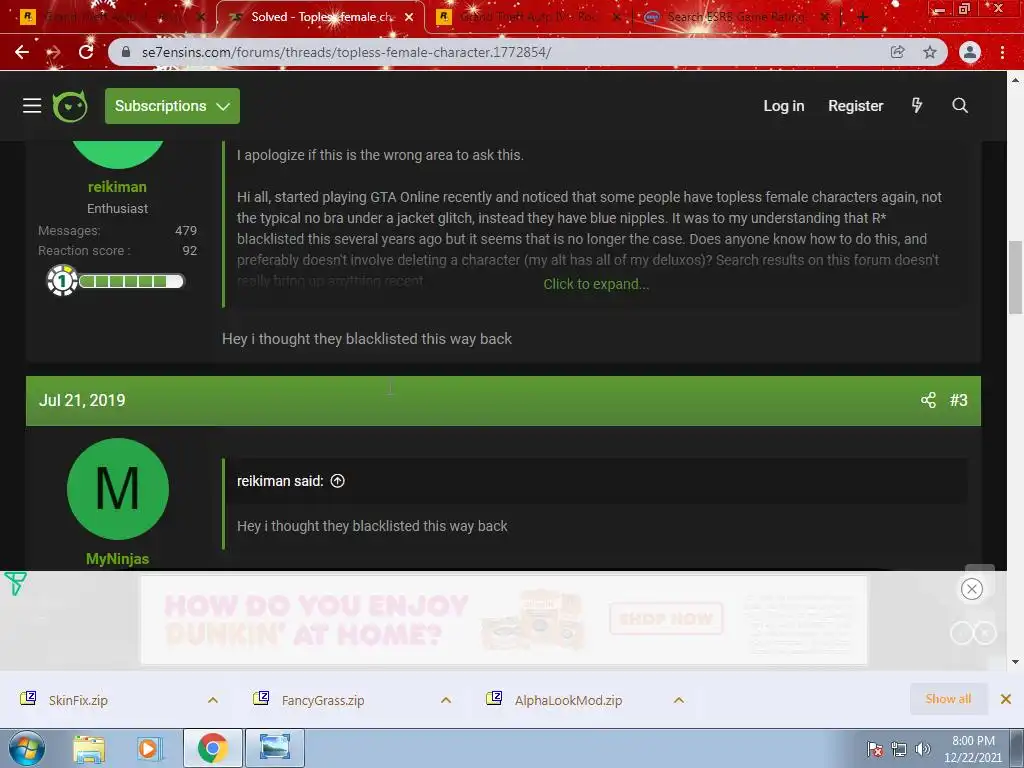1024x768 pixels.
Task: Click the Se7enSins green cat logo
Action: 70,106
